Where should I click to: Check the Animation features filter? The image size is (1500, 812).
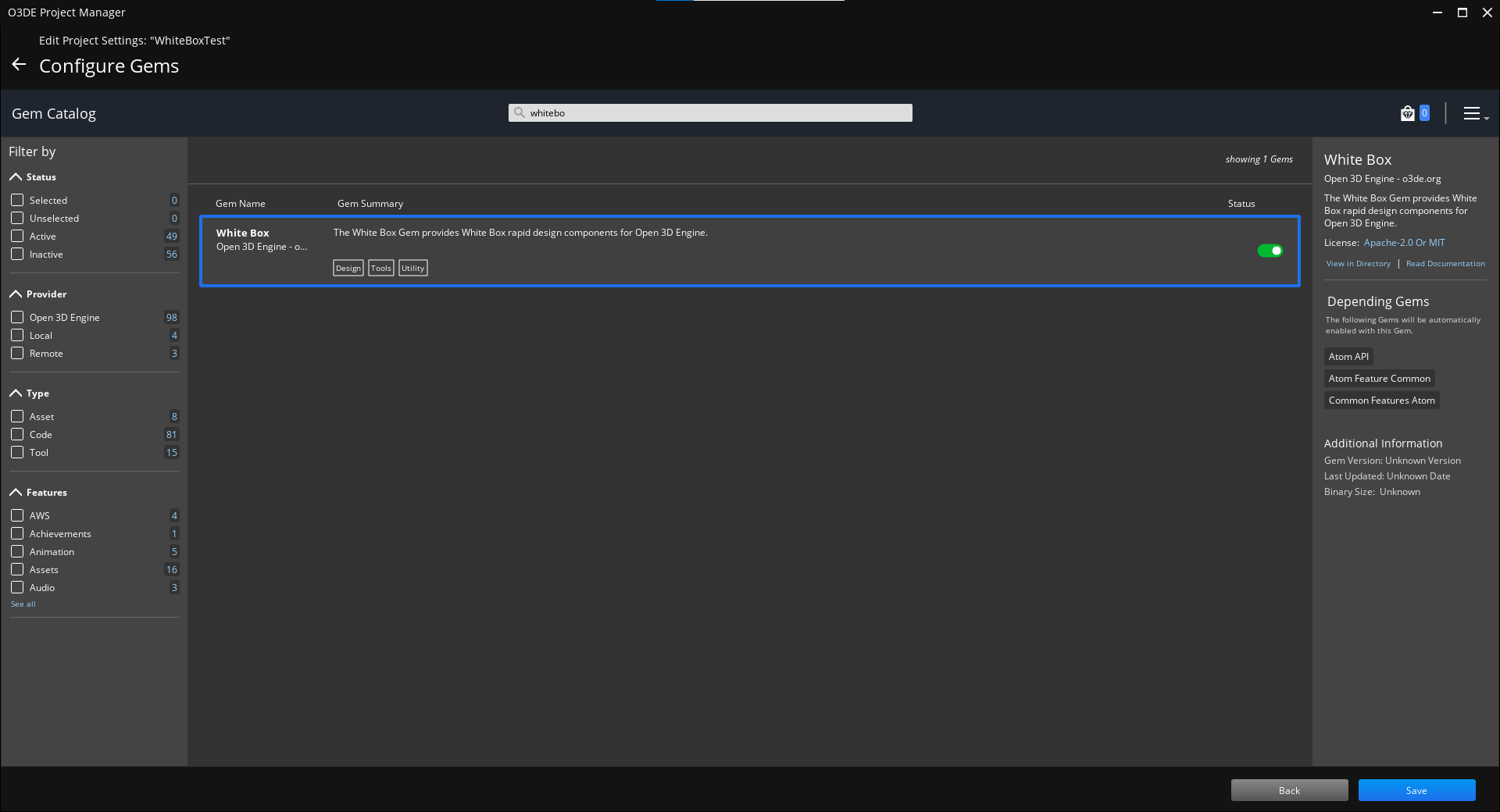coord(17,551)
